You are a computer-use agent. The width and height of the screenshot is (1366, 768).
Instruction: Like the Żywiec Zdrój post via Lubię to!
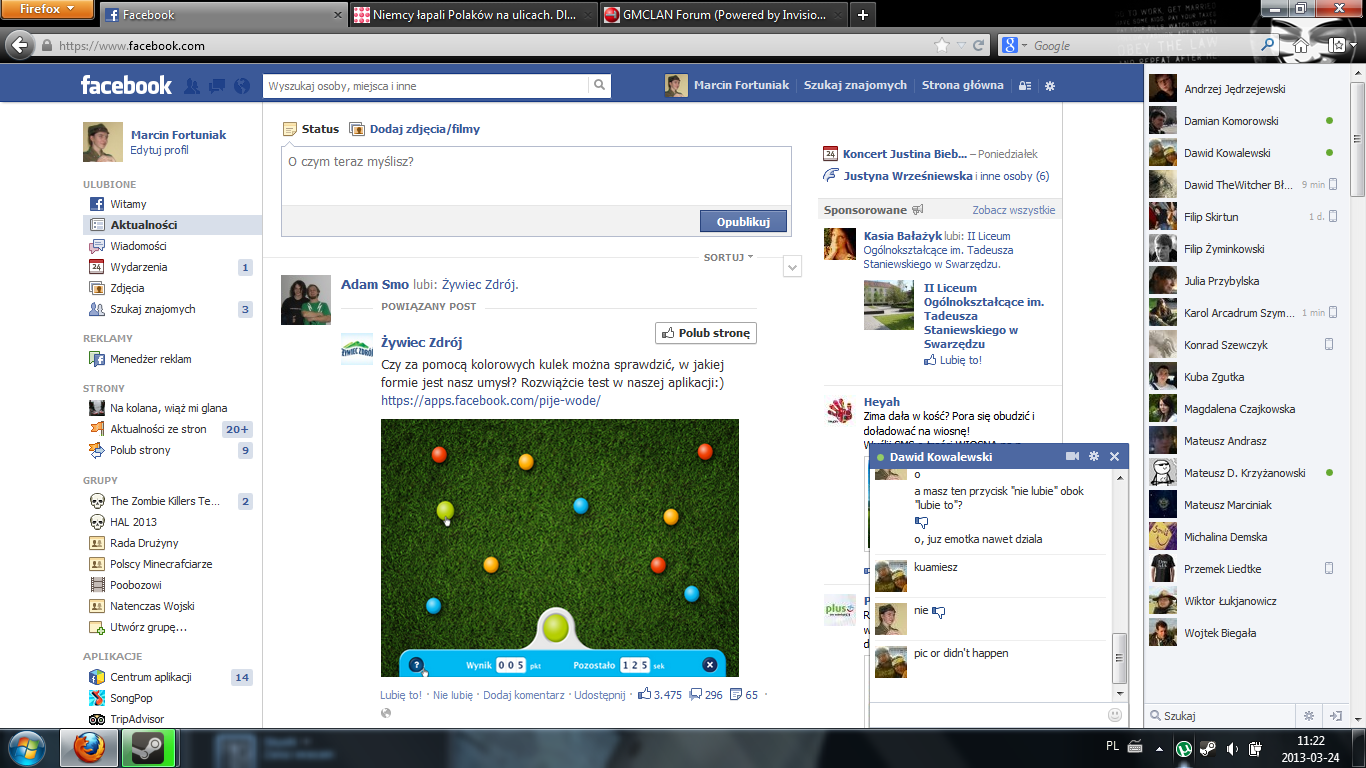pyautogui.click(x=401, y=695)
